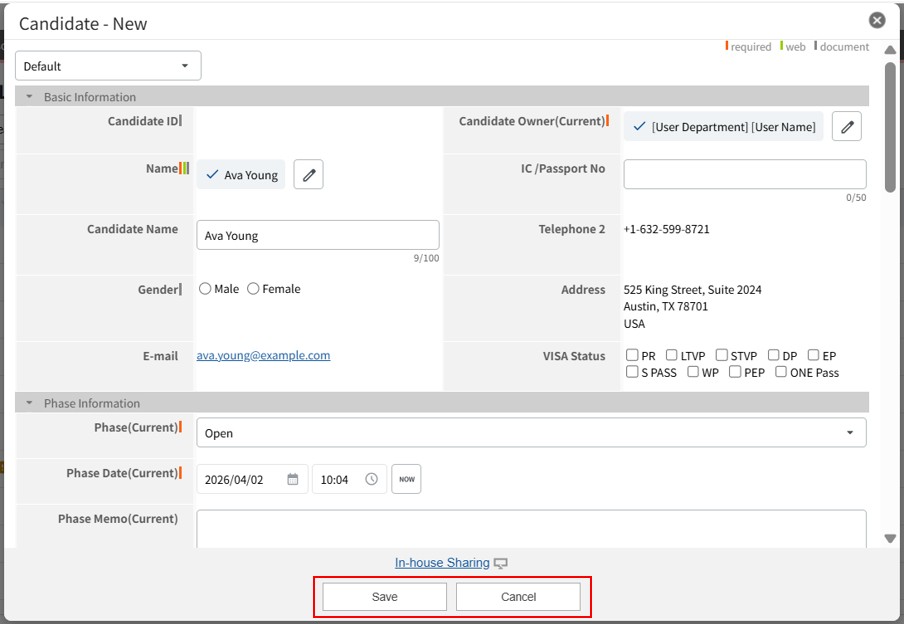904x624 pixels.
Task: Open the calendar icon in Phase Date
Action: click(x=293, y=479)
